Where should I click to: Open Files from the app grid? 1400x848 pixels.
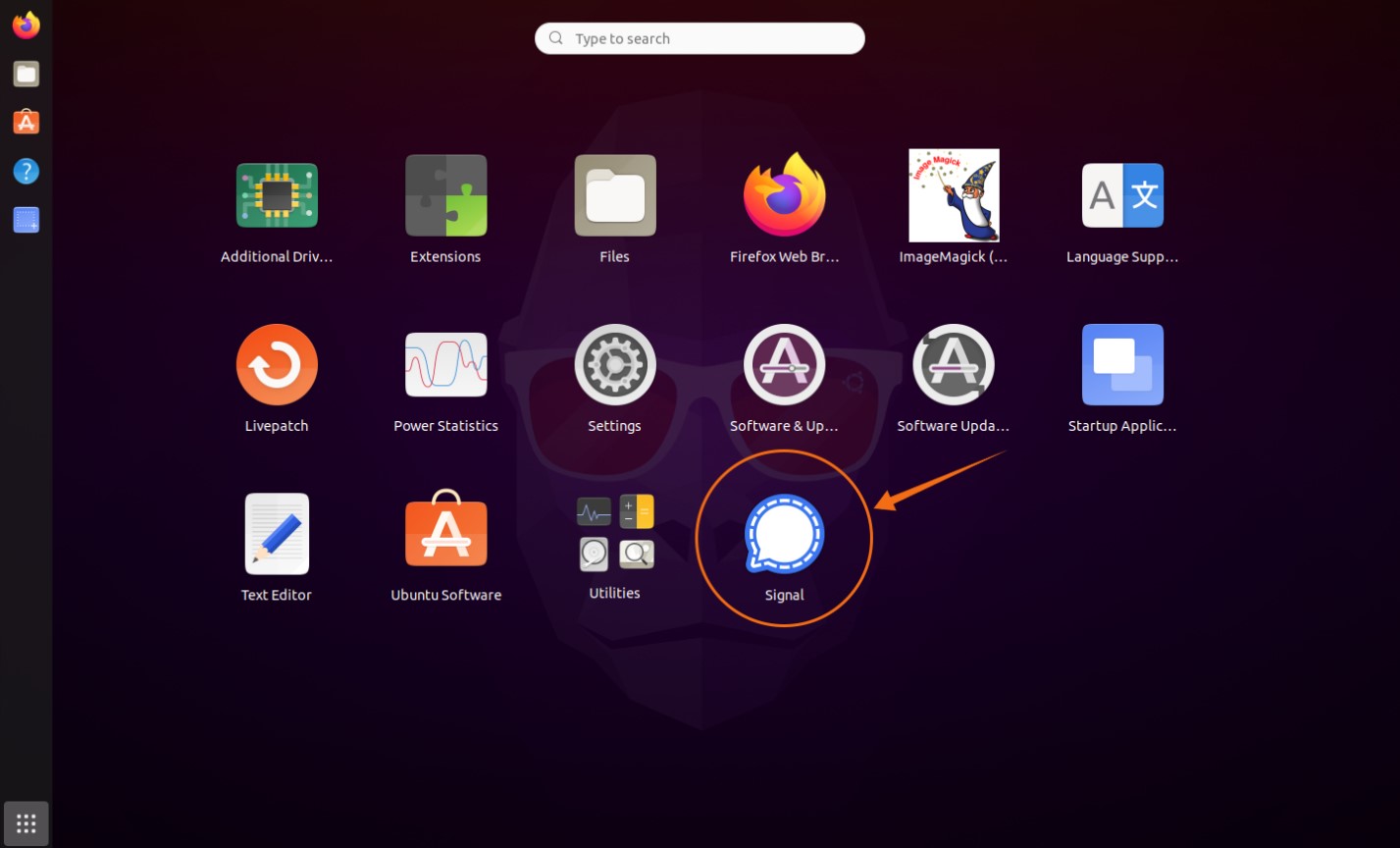pos(615,195)
